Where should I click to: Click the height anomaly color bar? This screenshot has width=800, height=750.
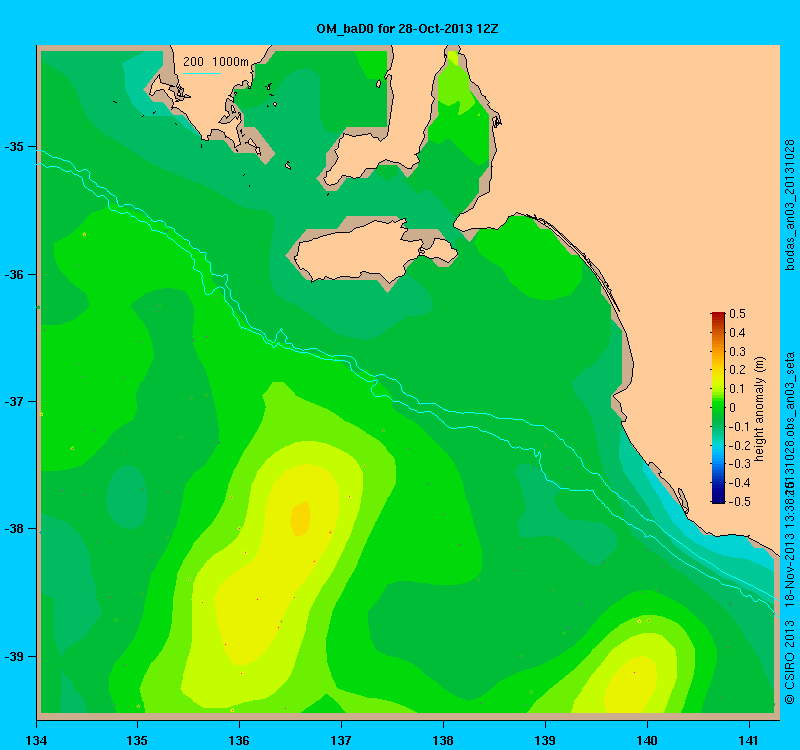pos(718,408)
